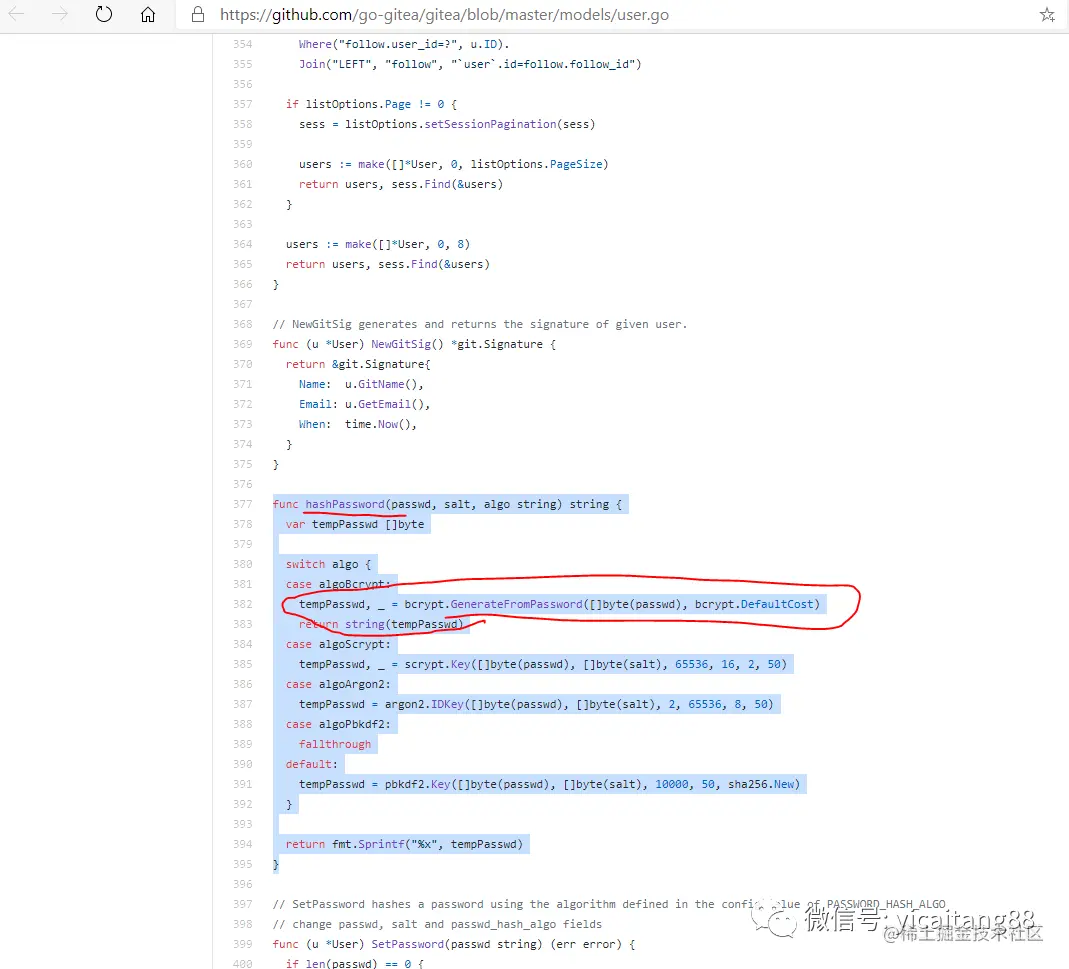Select line number 382
The height and width of the screenshot is (969, 1069).
tap(243, 604)
